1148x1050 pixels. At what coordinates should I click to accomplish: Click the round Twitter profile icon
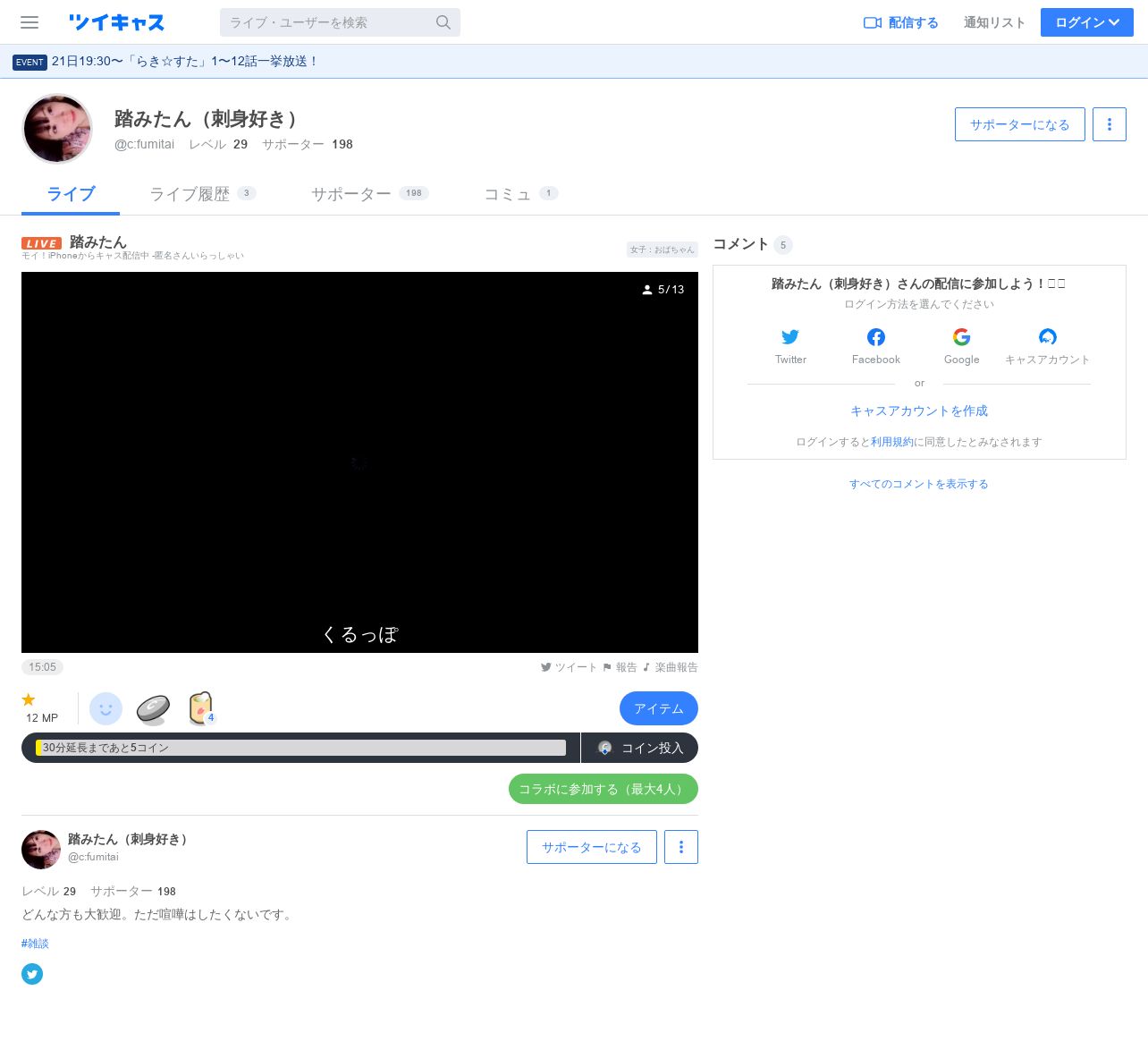(32, 974)
